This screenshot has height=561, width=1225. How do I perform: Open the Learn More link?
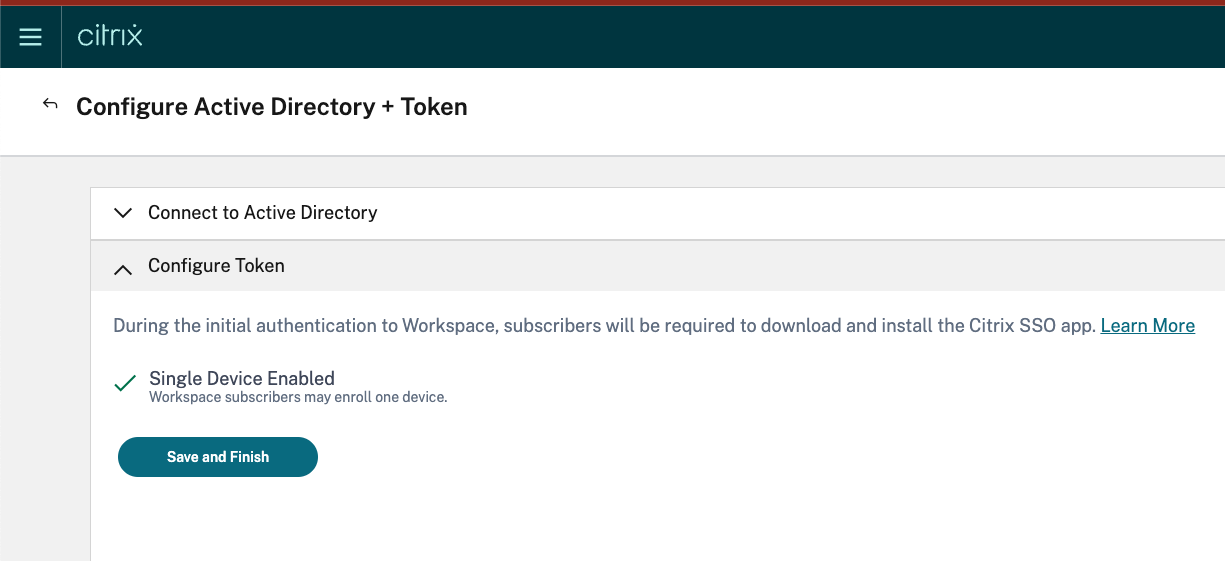[1147, 326]
